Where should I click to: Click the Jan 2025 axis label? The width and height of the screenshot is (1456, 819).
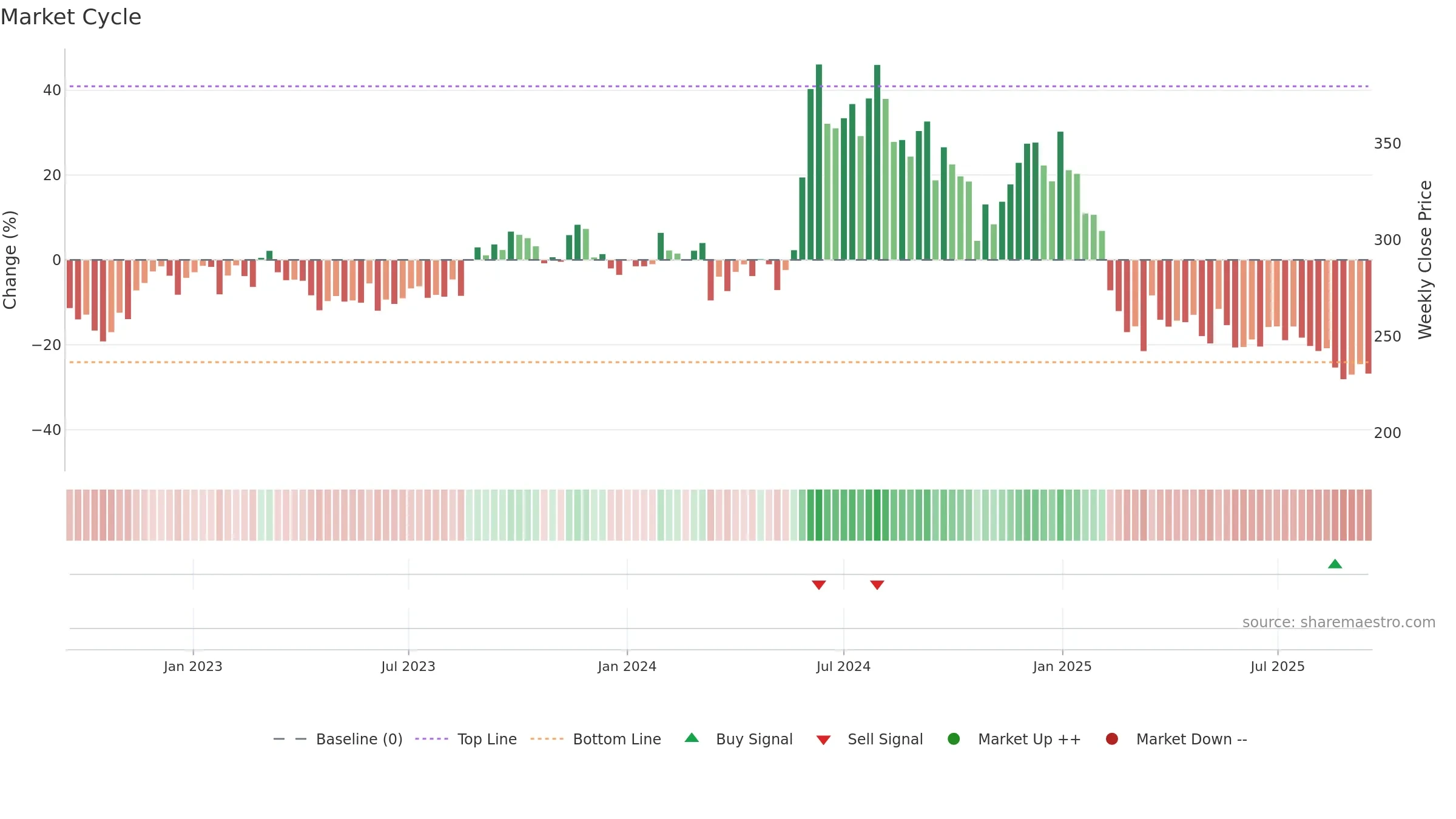tap(1062, 666)
